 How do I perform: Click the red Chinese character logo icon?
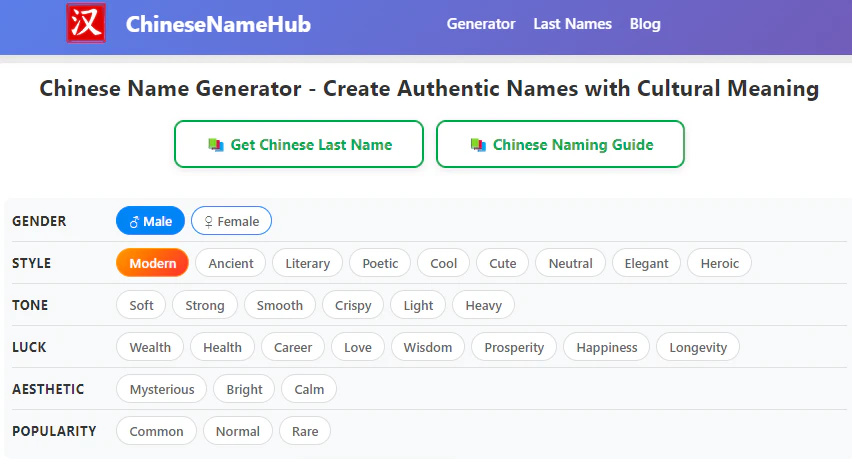86,23
